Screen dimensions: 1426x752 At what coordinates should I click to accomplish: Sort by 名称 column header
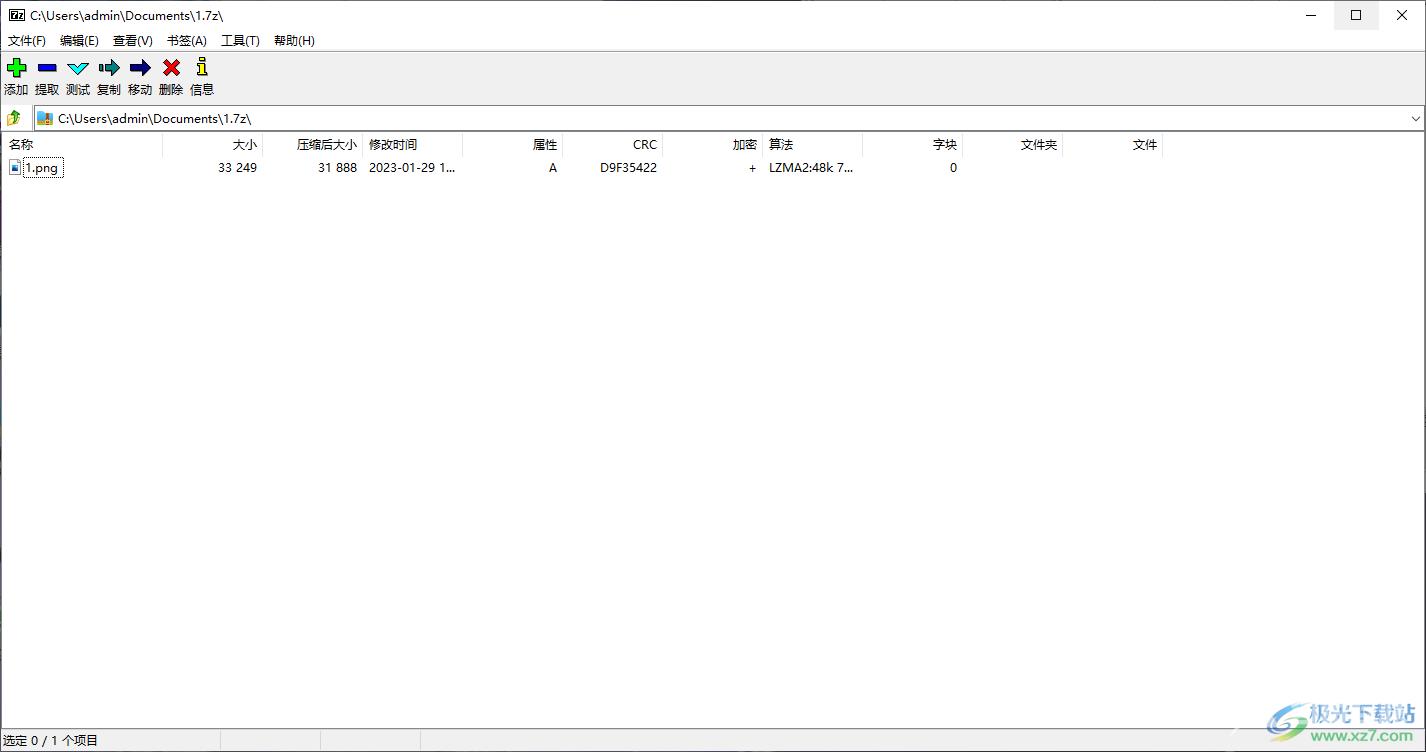[x=82, y=145]
